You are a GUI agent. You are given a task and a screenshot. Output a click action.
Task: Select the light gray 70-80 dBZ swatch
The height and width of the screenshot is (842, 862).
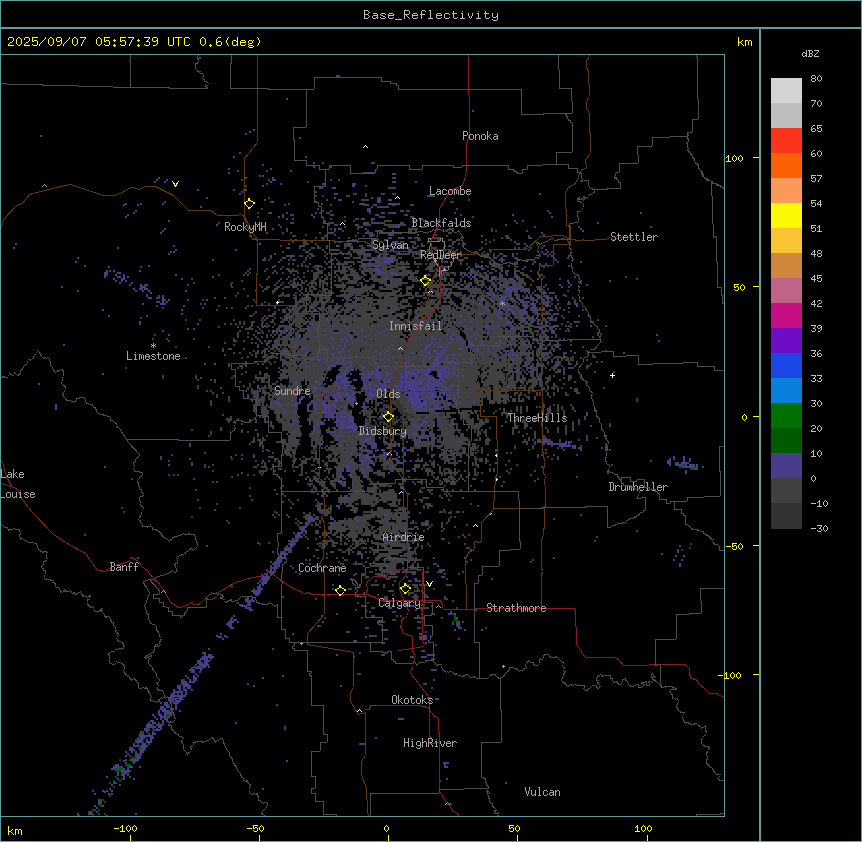click(786, 91)
